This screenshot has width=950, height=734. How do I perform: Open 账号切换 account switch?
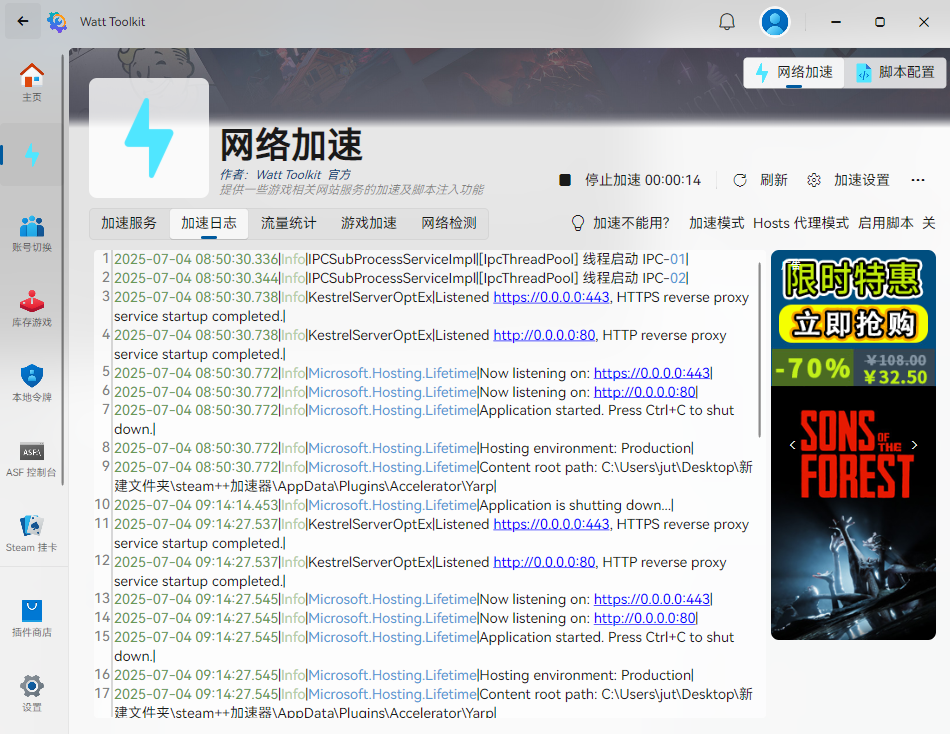[32, 233]
